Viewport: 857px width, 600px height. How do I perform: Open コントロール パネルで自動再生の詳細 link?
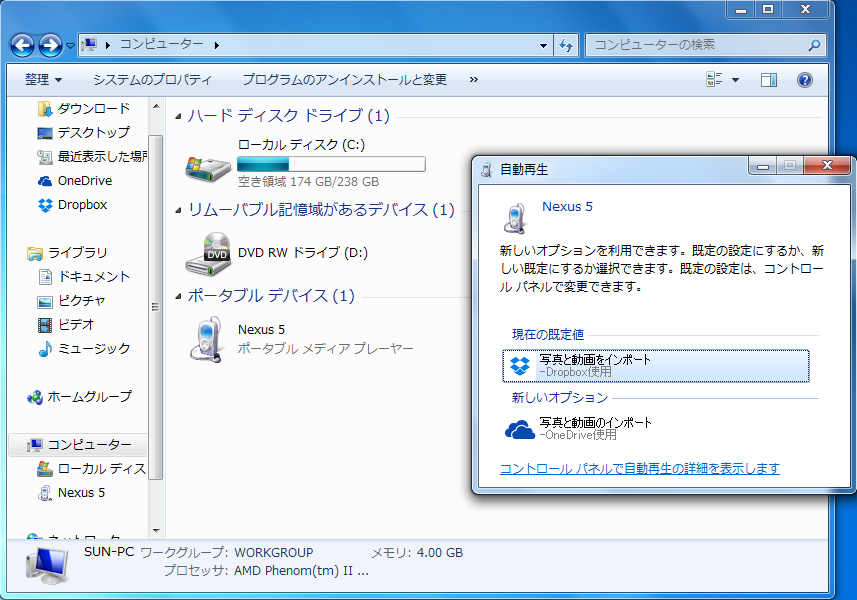639,469
